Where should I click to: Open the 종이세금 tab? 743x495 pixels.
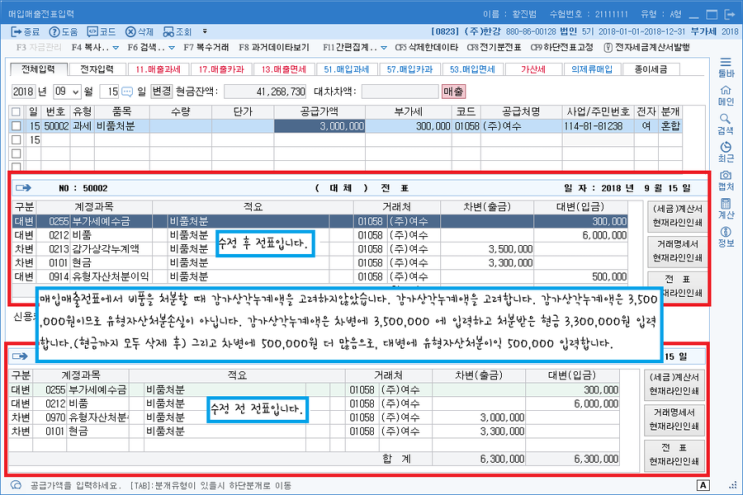(651, 69)
